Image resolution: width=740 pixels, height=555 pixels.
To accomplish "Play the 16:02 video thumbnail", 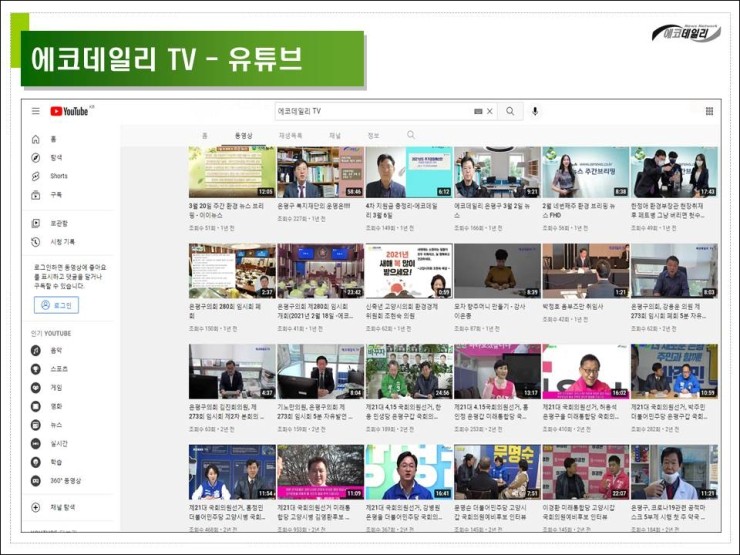I will coord(586,371).
